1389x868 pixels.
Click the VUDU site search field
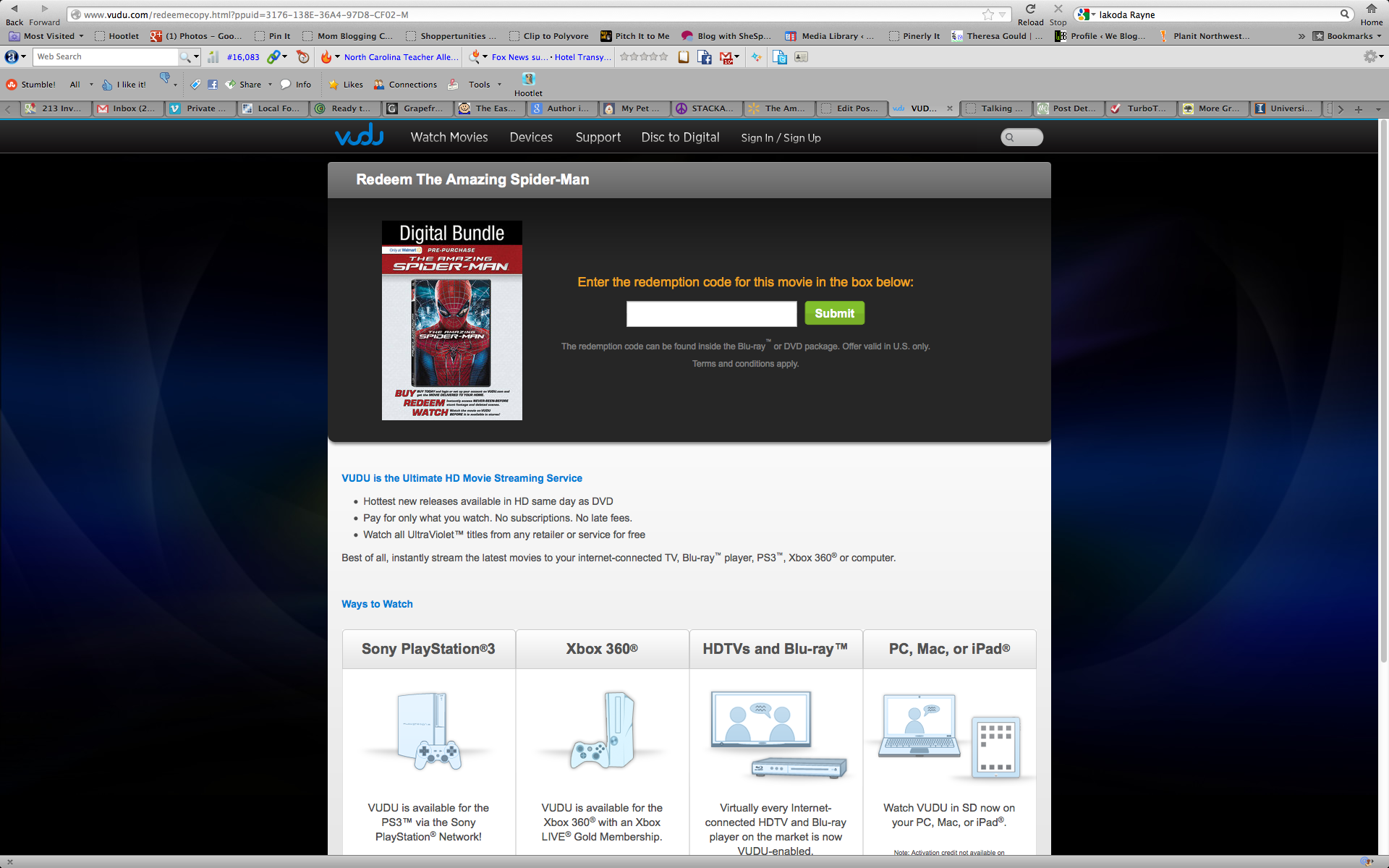point(1021,137)
